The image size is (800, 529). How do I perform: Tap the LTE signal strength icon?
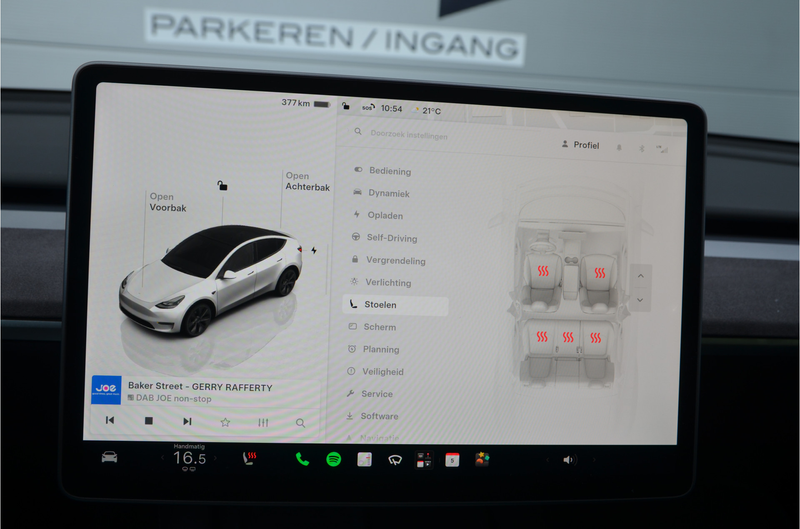point(662,149)
